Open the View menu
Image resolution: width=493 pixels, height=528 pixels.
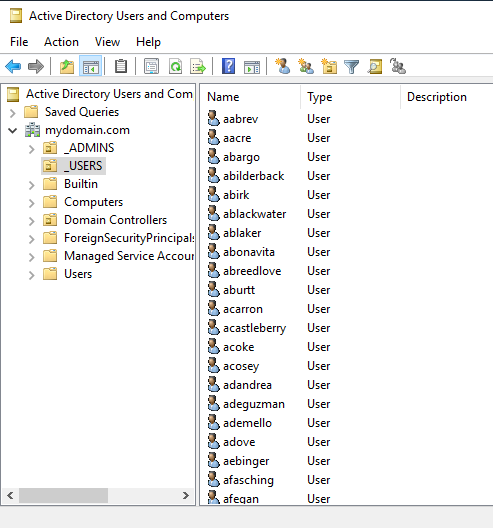point(107,42)
